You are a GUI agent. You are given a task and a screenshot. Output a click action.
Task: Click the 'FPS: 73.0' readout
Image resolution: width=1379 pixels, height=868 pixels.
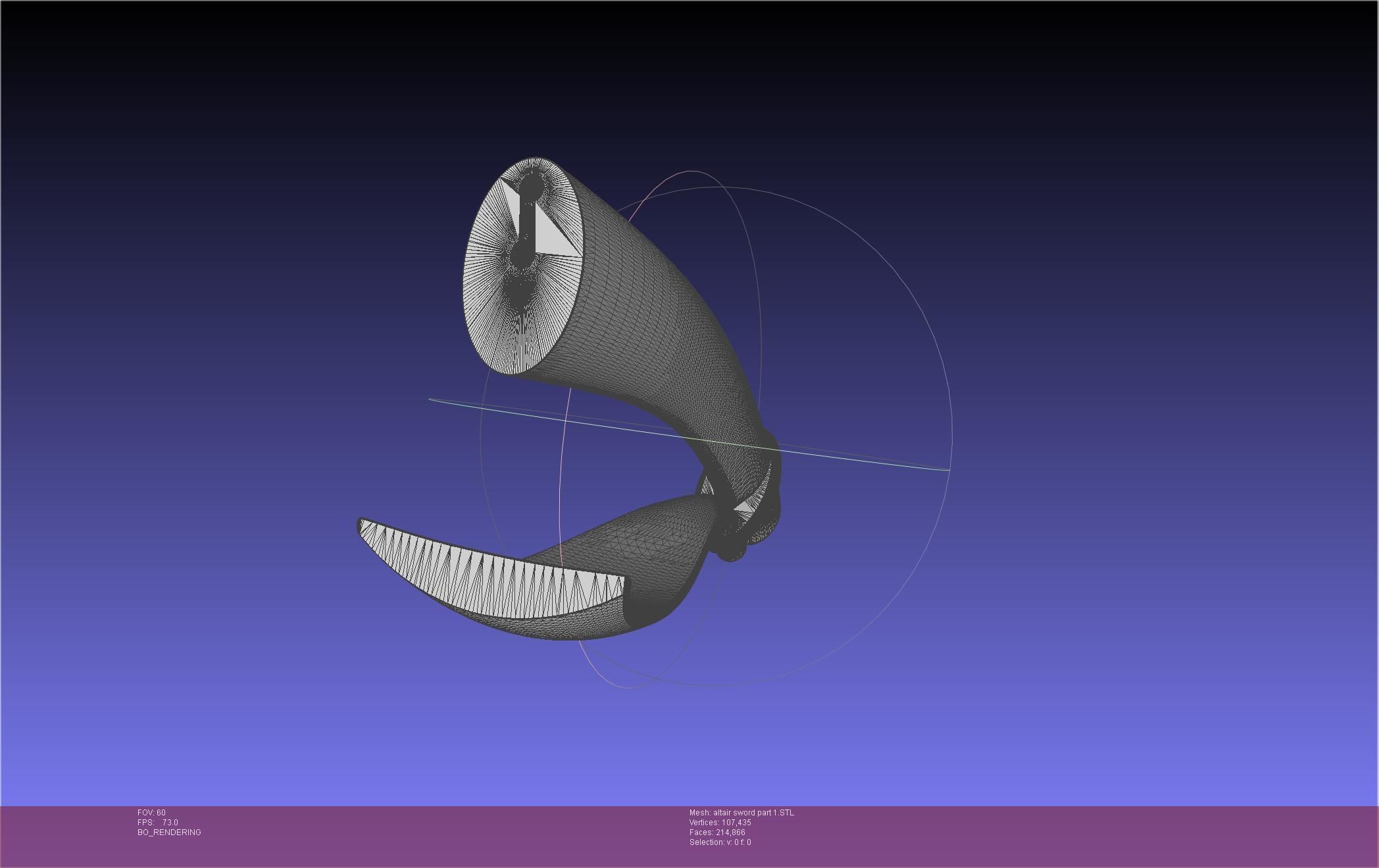[x=158, y=823]
